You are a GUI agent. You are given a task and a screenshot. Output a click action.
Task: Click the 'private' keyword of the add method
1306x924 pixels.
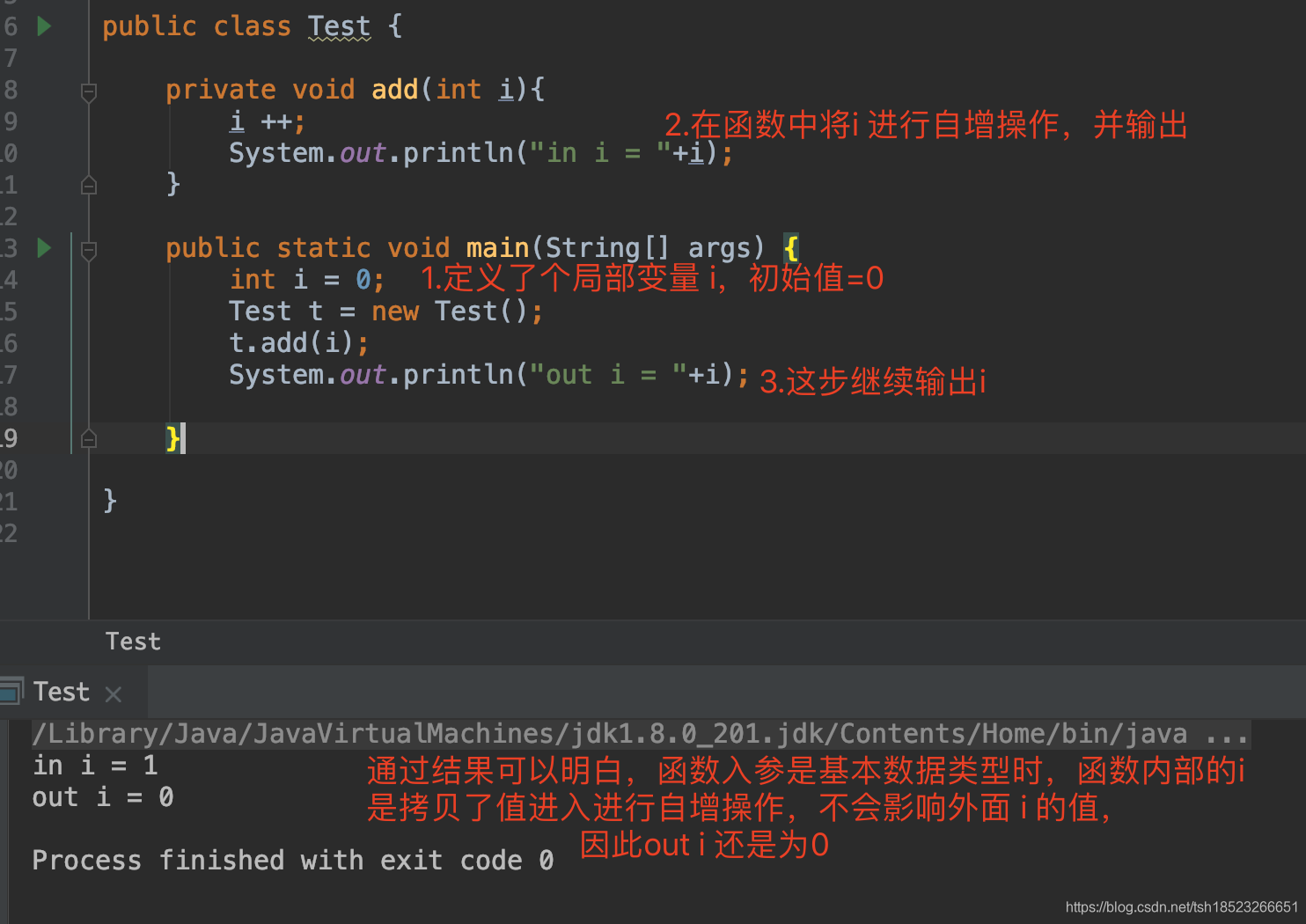coord(221,90)
